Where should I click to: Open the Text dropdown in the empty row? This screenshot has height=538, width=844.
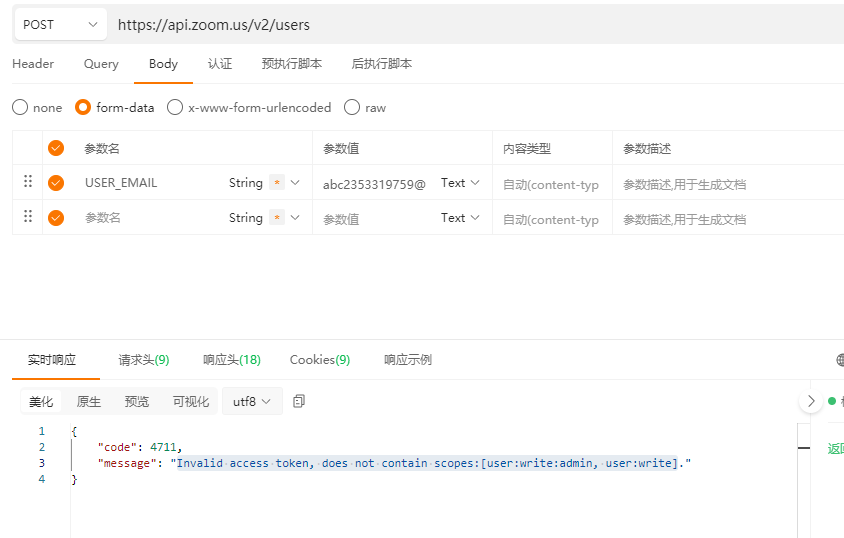click(460, 218)
